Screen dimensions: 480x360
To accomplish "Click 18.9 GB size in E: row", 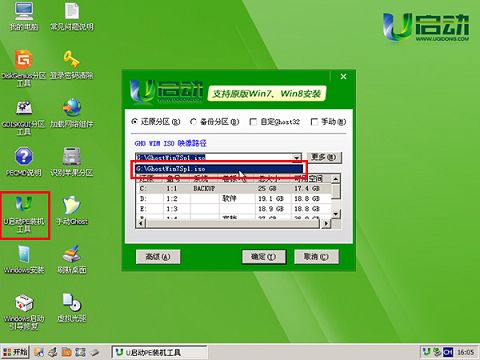I will coord(271,209).
